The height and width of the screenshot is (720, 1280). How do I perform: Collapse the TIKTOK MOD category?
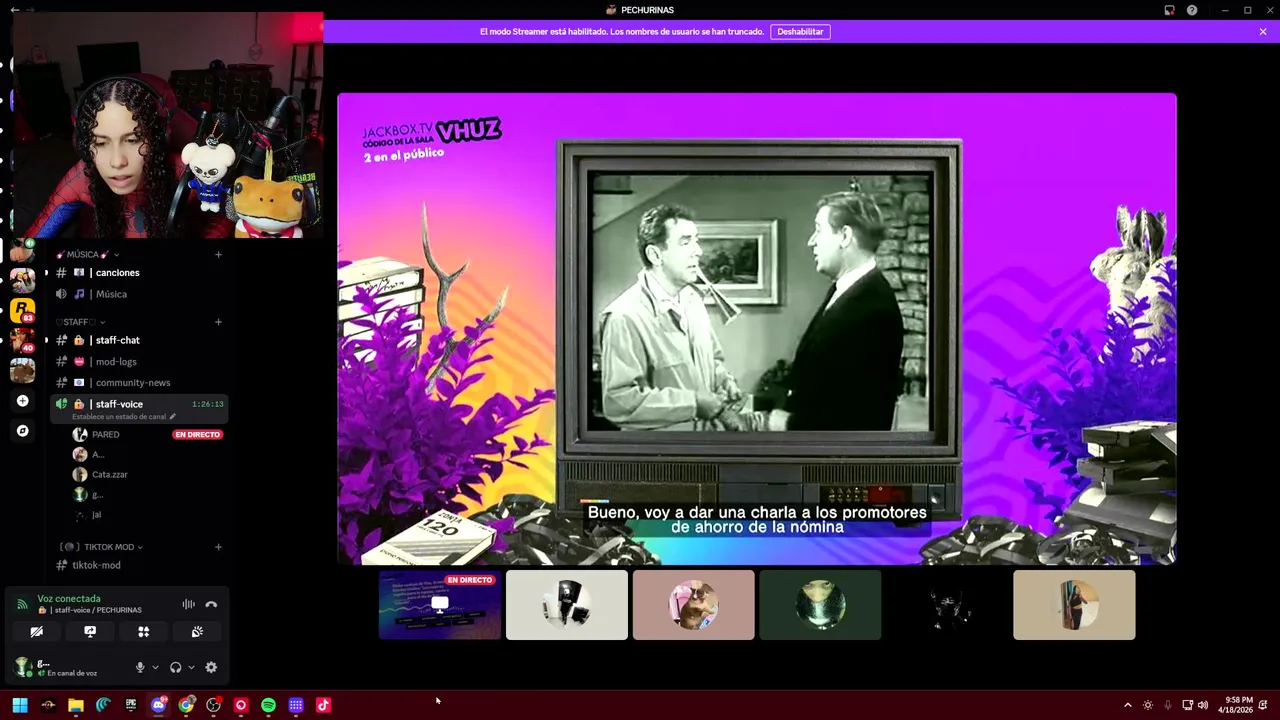[101, 547]
